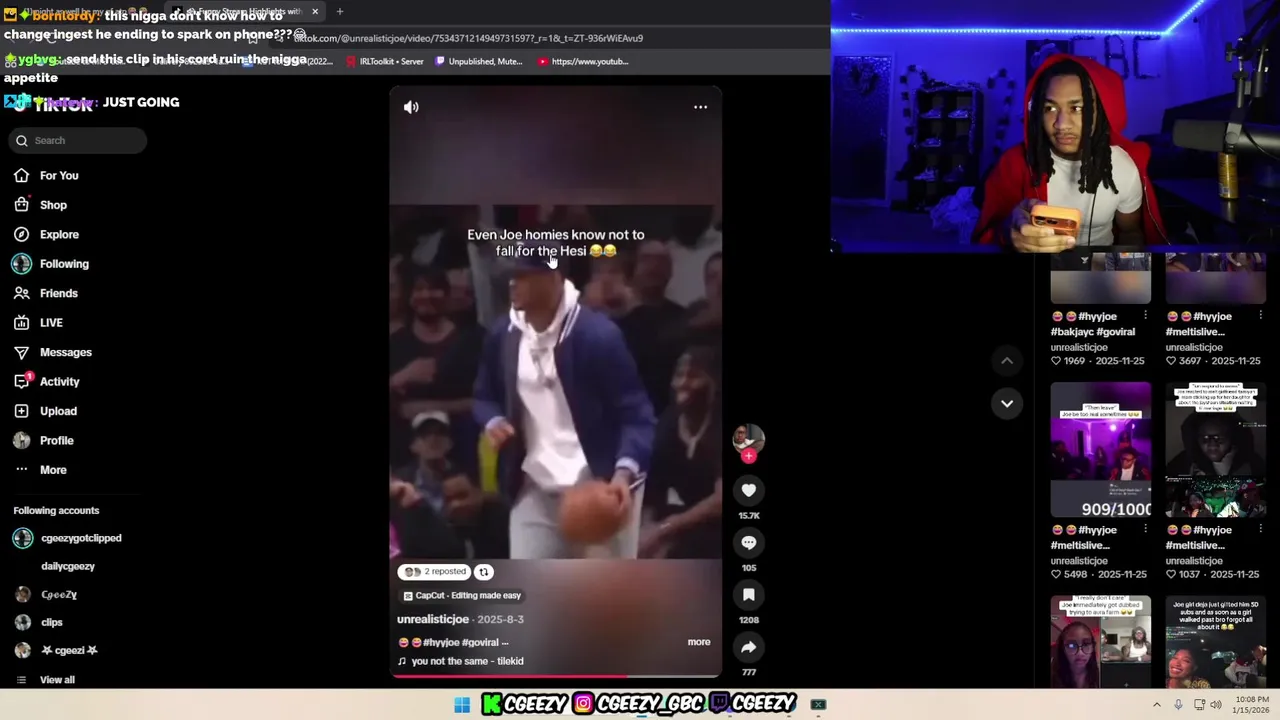Click the microphone tray icon
Image resolution: width=1280 pixels, height=720 pixels.
(1178, 705)
